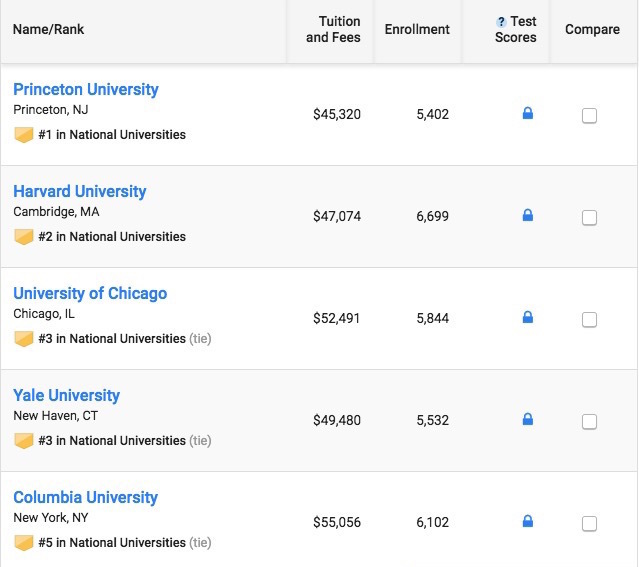Image resolution: width=639 pixels, height=567 pixels.
Task: Go to the University of Chicago page
Action: click(x=90, y=294)
